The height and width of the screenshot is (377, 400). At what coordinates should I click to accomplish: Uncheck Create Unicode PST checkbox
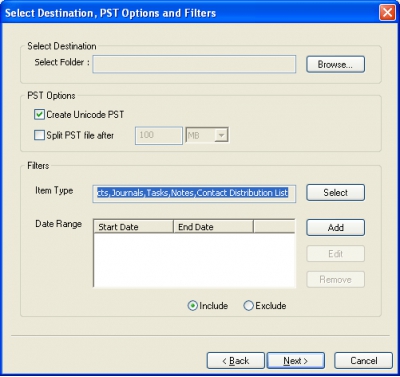click(39, 115)
